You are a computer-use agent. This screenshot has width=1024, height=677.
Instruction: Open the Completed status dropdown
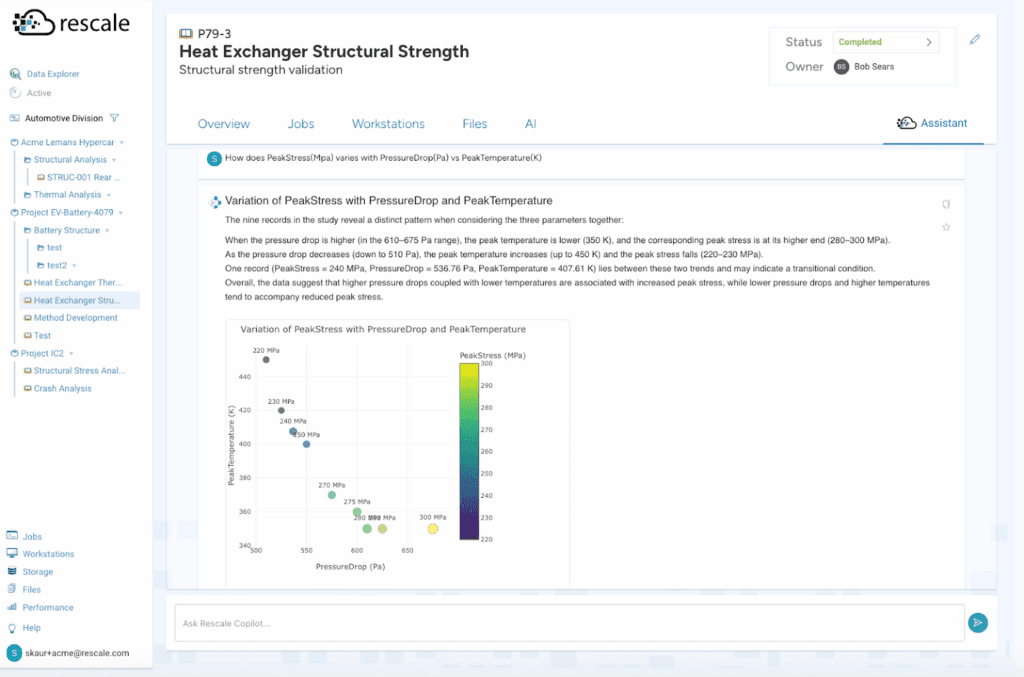pos(885,42)
